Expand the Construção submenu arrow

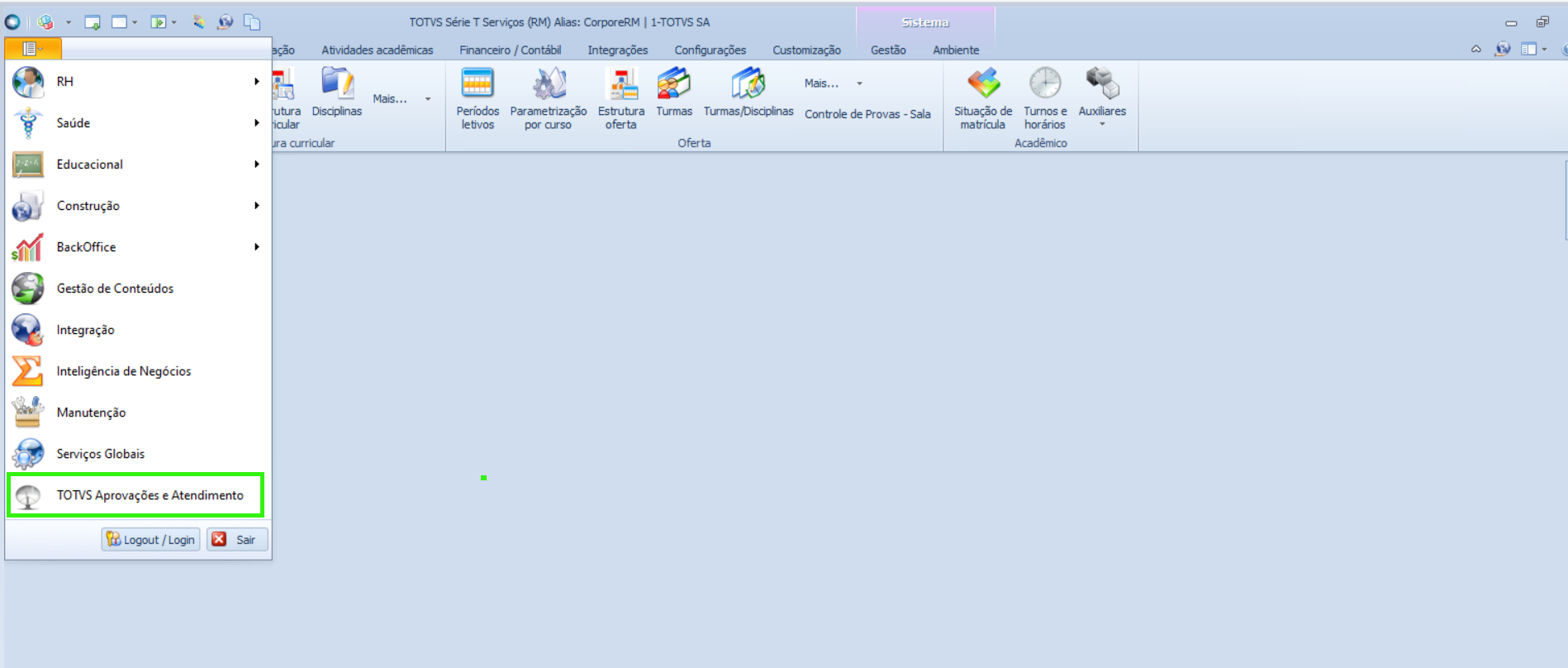[257, 206]
